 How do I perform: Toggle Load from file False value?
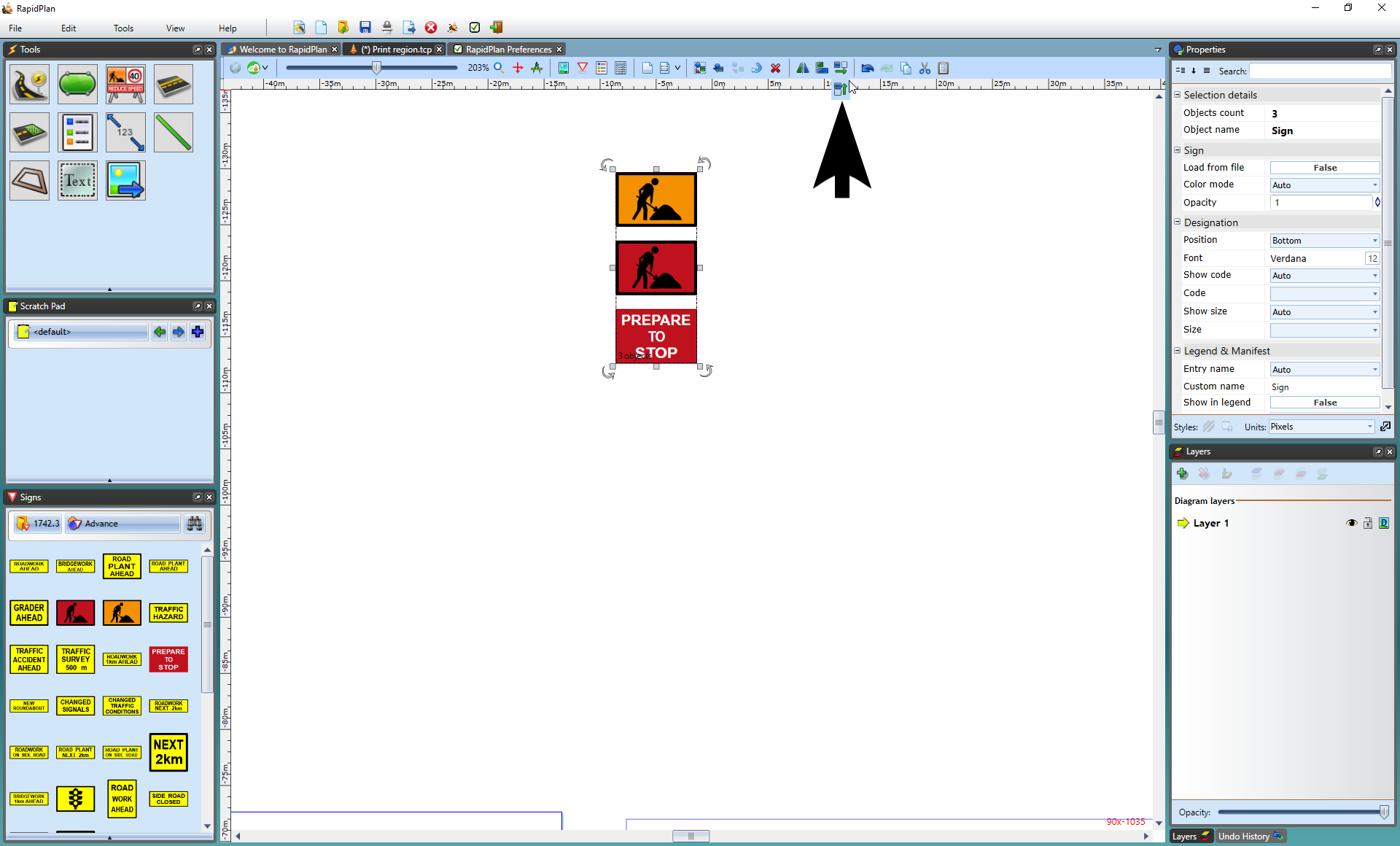coord(1325,168)
